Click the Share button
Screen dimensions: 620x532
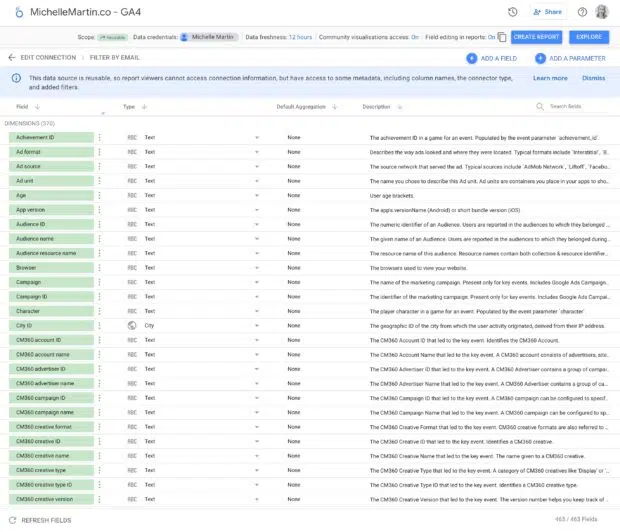[x=548, y=12]
